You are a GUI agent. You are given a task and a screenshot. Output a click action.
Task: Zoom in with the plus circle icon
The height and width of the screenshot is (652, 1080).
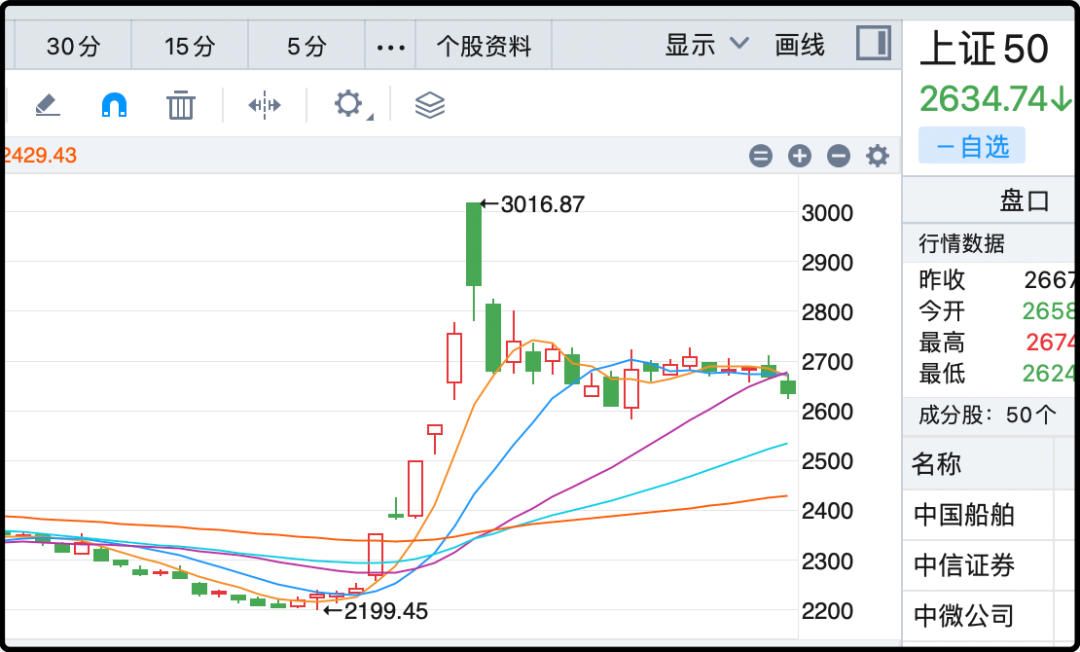[x=799, y=156]
